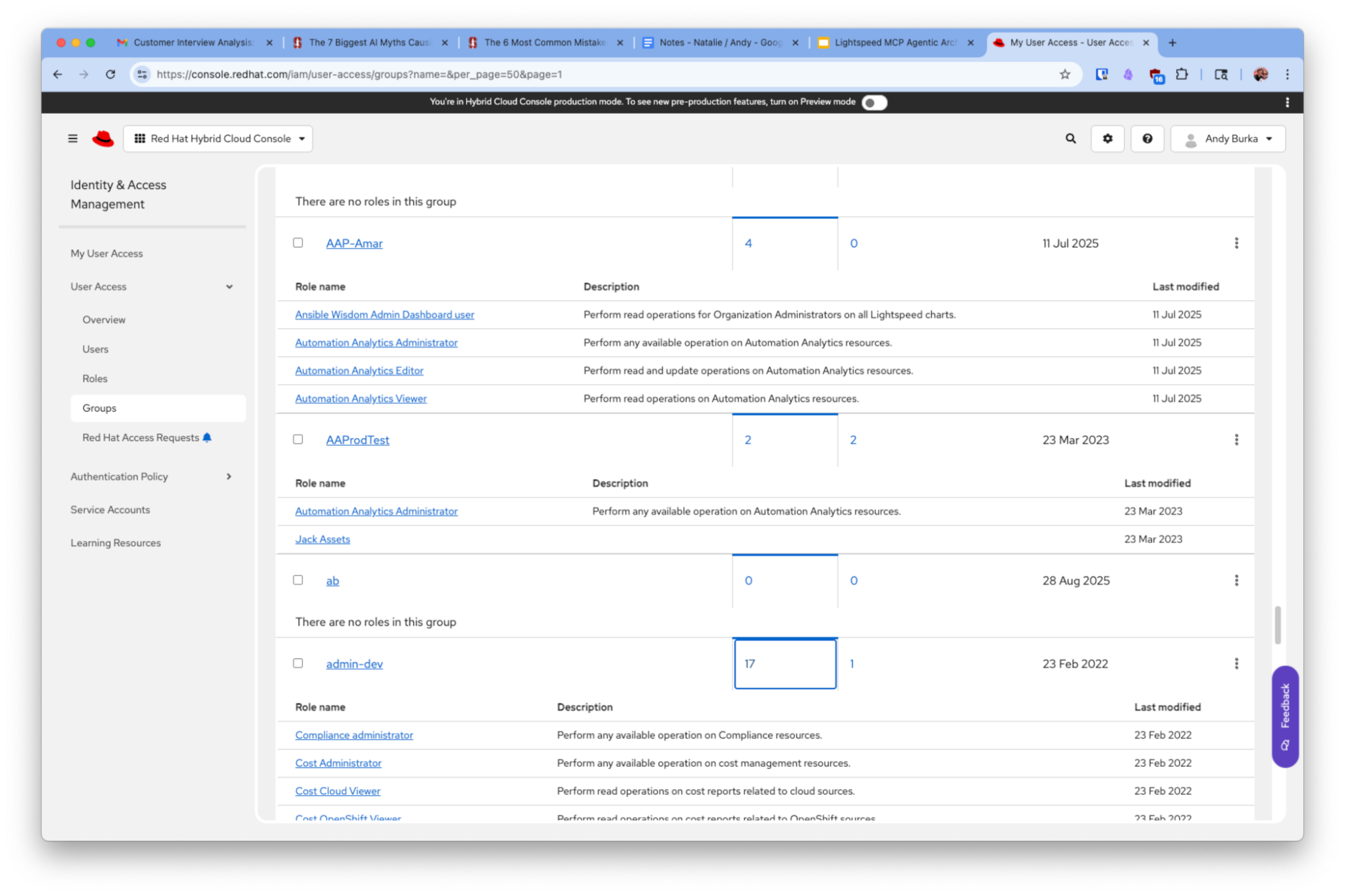Open the hamburger navigation menu
1345x896 pixels.
click(73, 139)
